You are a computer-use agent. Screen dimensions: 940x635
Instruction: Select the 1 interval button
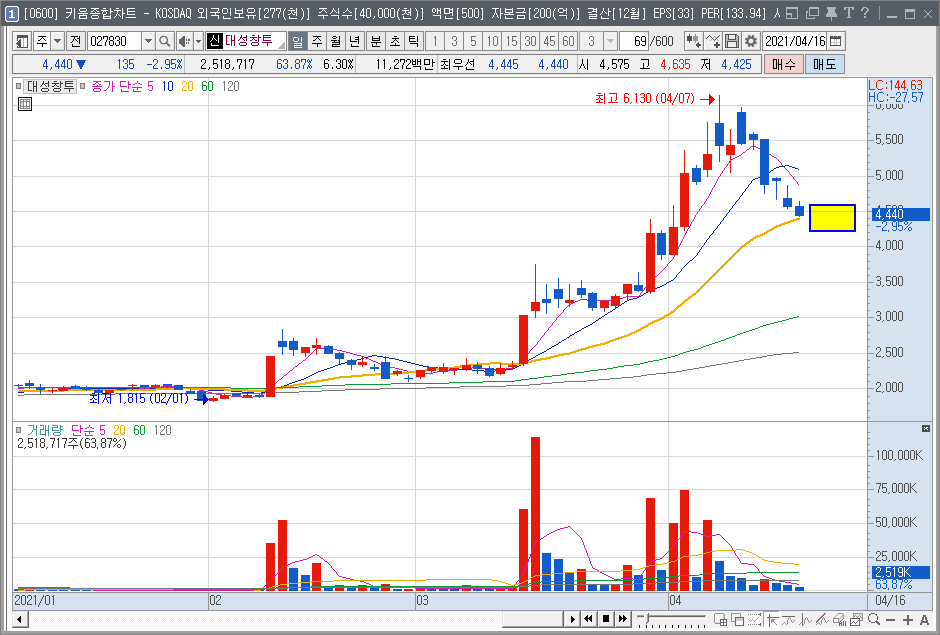435,41
